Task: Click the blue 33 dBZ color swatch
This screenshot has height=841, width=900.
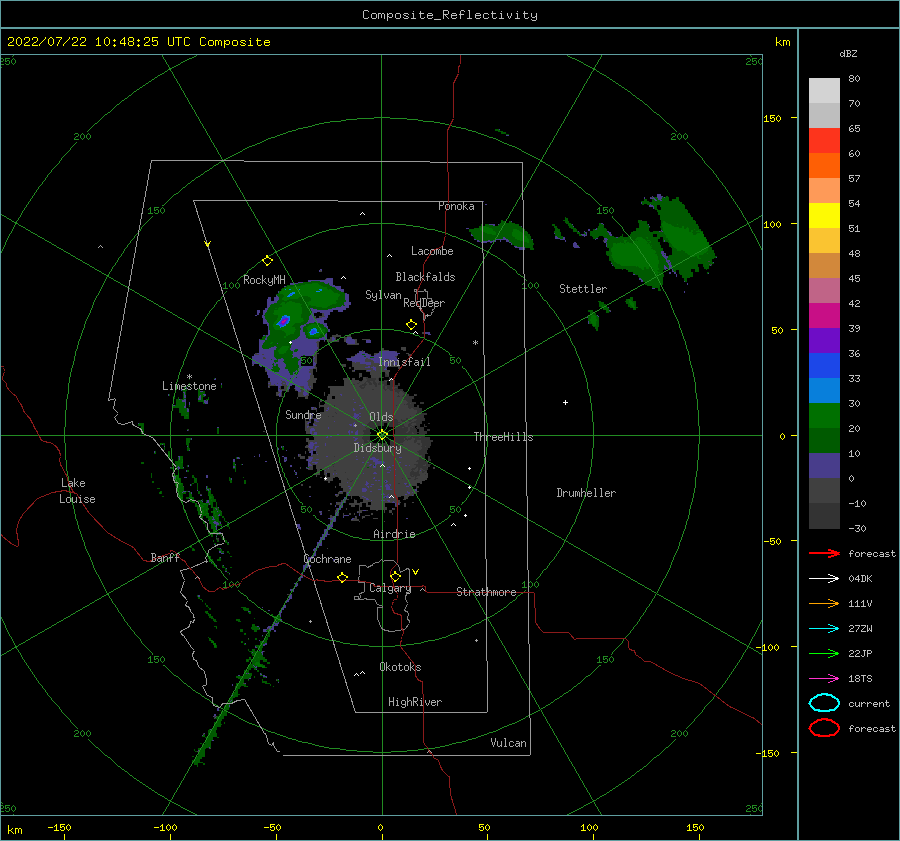Action: coord(824,366)
